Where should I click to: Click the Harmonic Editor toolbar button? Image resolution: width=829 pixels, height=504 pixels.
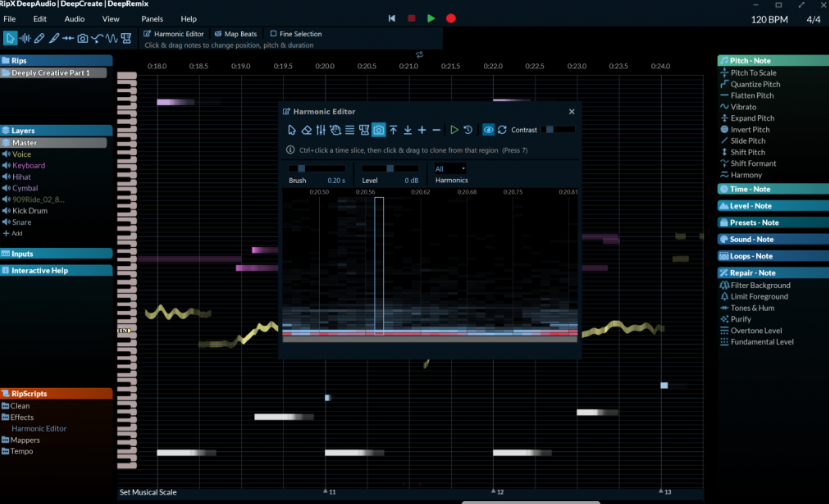click(x=174, y=34)
